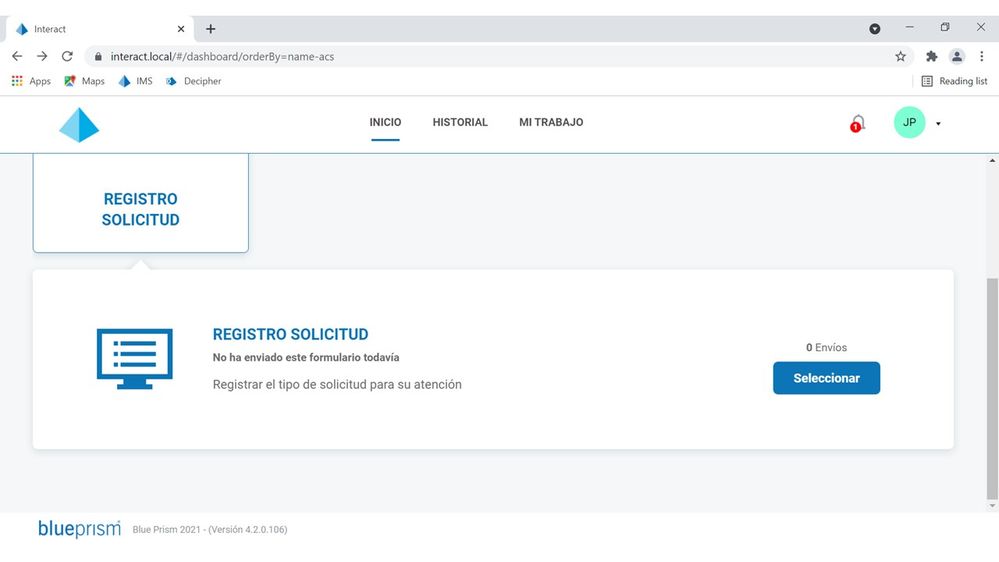Click 'No ha enviado este formulario todavía'
Image resolution: width=999 pixels, height=562 pixels.
click(306, 357)
